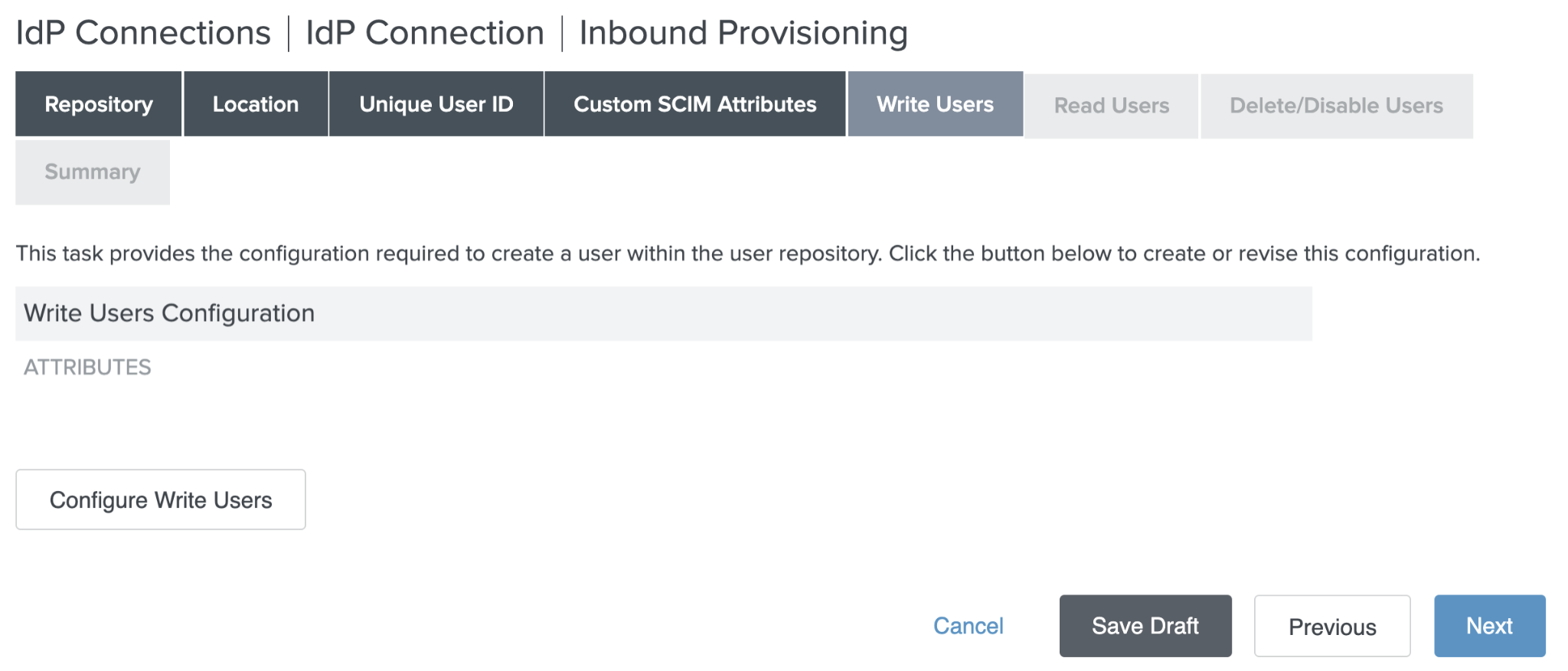
Task: Select the Unique User ID tab
Action: (x=436, y=104)
